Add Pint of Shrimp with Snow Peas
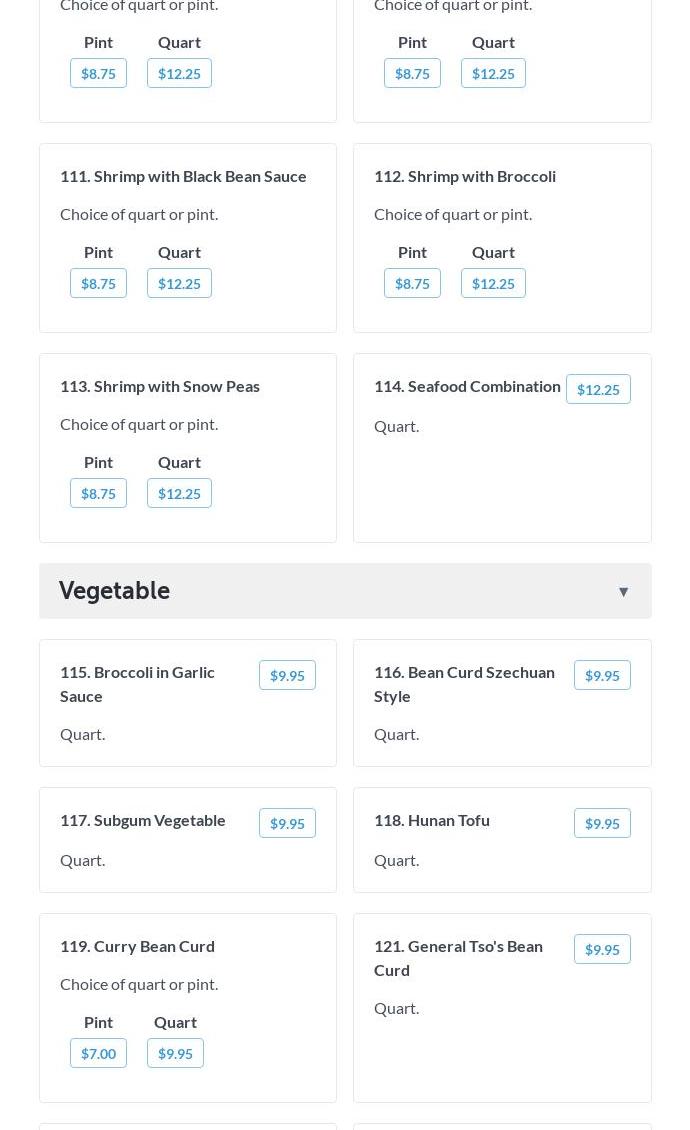 point(98,494)
